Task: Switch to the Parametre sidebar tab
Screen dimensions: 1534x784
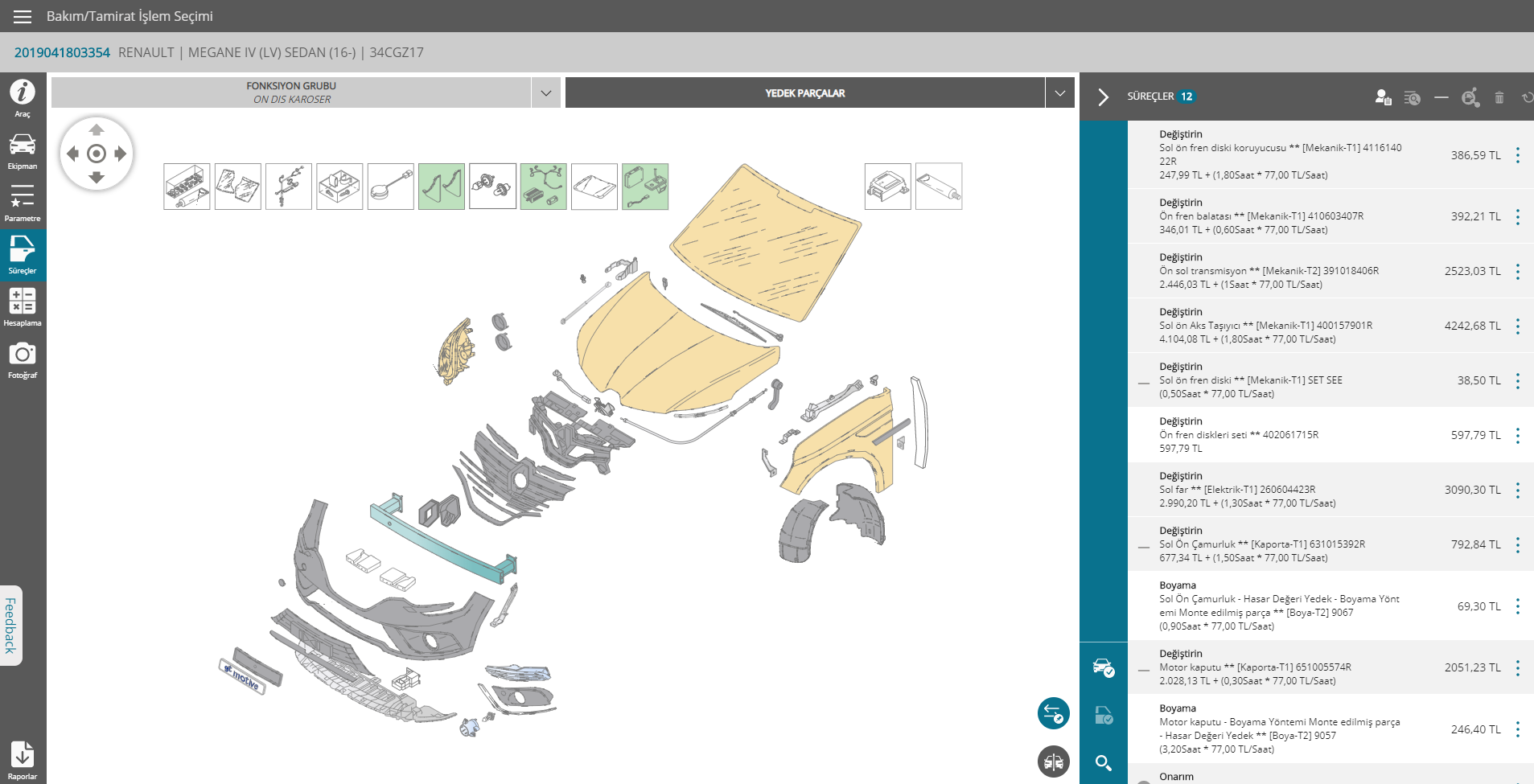Action: 23,203
